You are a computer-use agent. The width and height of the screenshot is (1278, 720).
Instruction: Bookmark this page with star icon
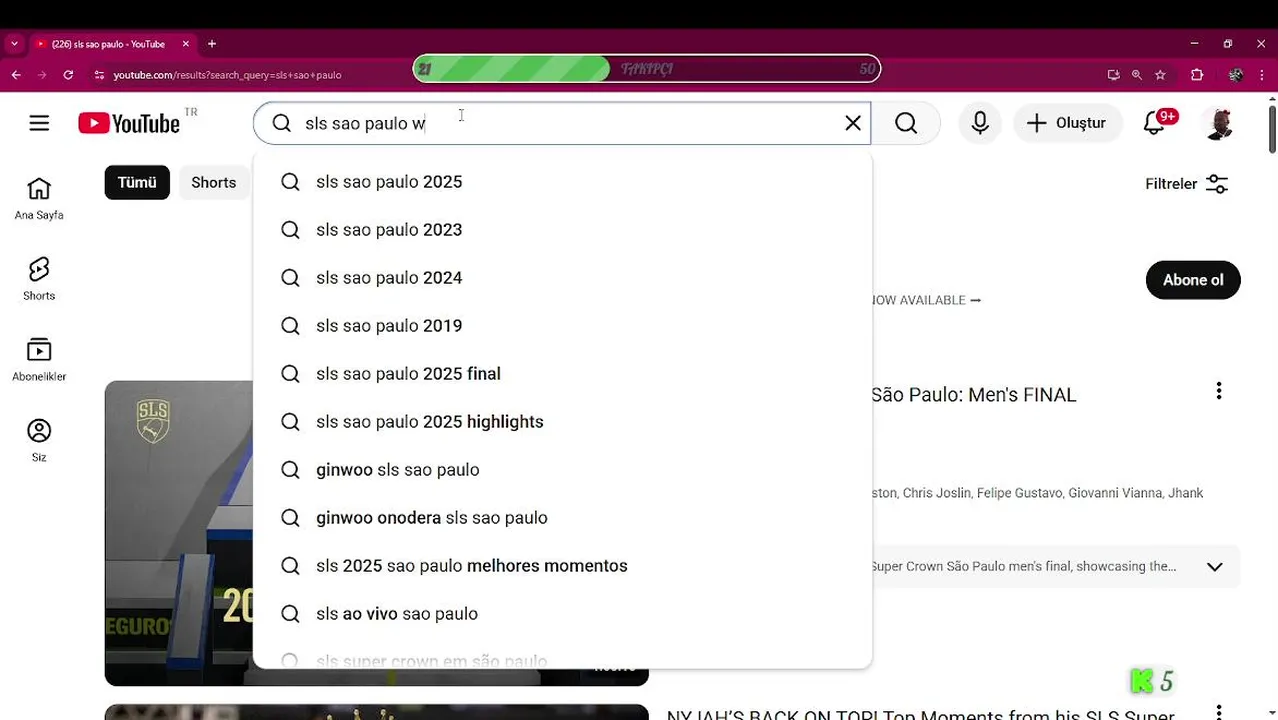[1160, 75]
